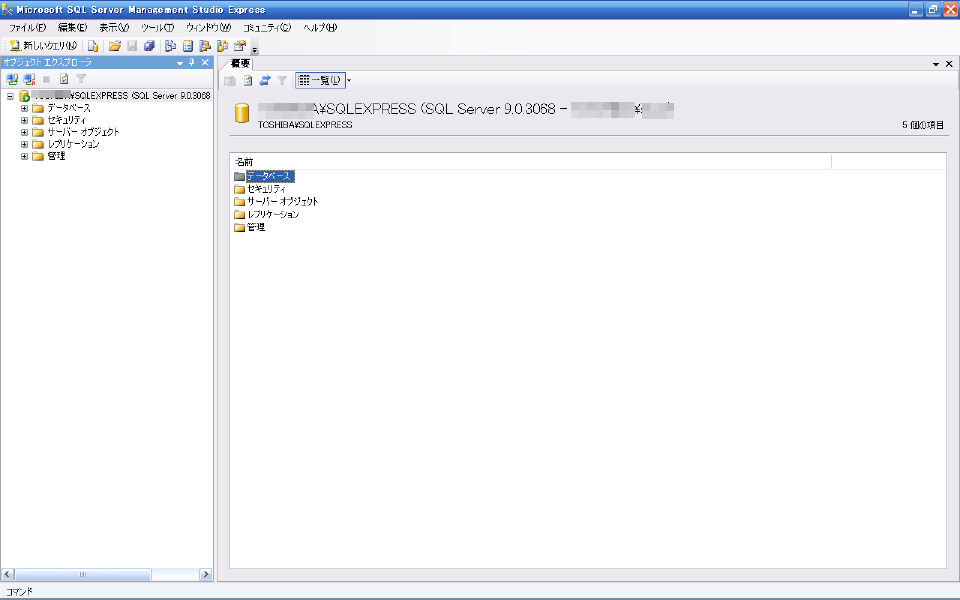Screen dimensions: 960x600
Task: Click the Summary page toolbar icon
Action: 188,46
